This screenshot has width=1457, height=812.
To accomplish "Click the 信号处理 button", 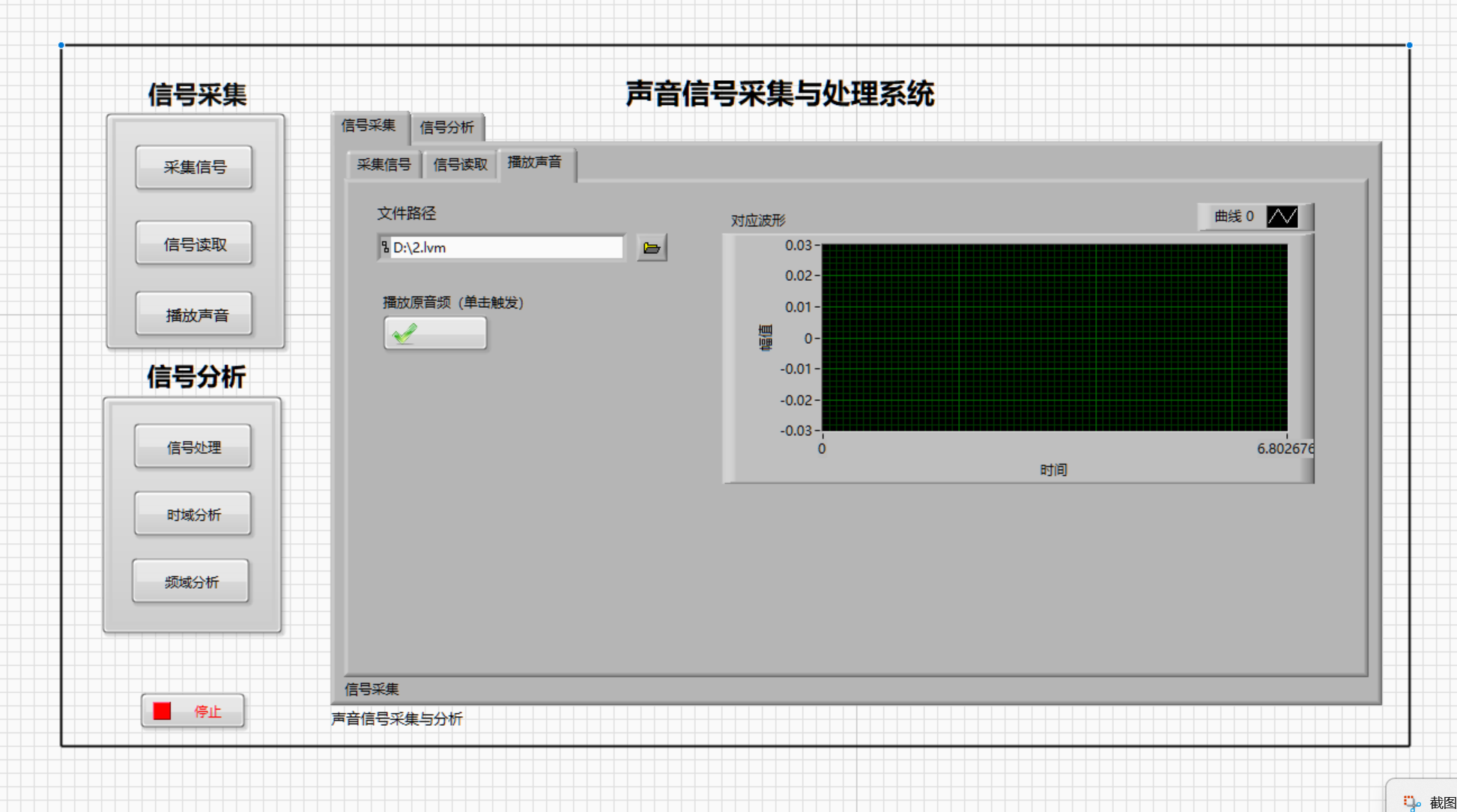I will click(193, 447).
